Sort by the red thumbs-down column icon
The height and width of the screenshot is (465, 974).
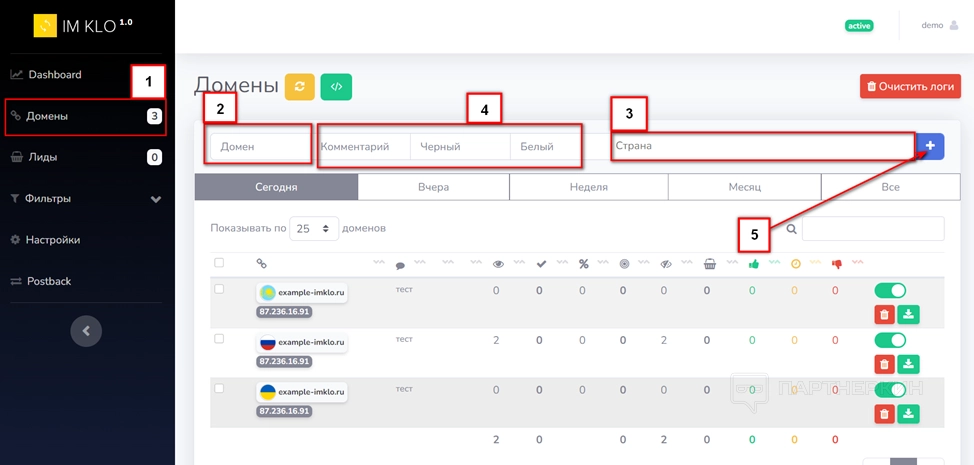tap(836, 264)
